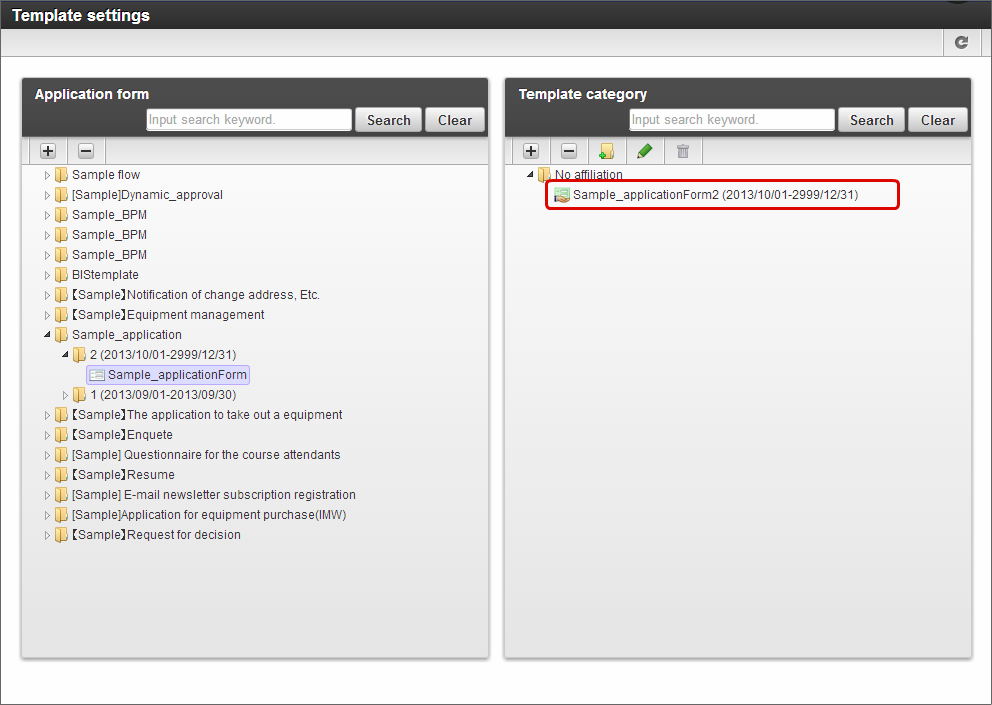The width and height of the screenshot is (992, 705).
Task: Click the Sample flow folder icon
Action: point(61,175)
